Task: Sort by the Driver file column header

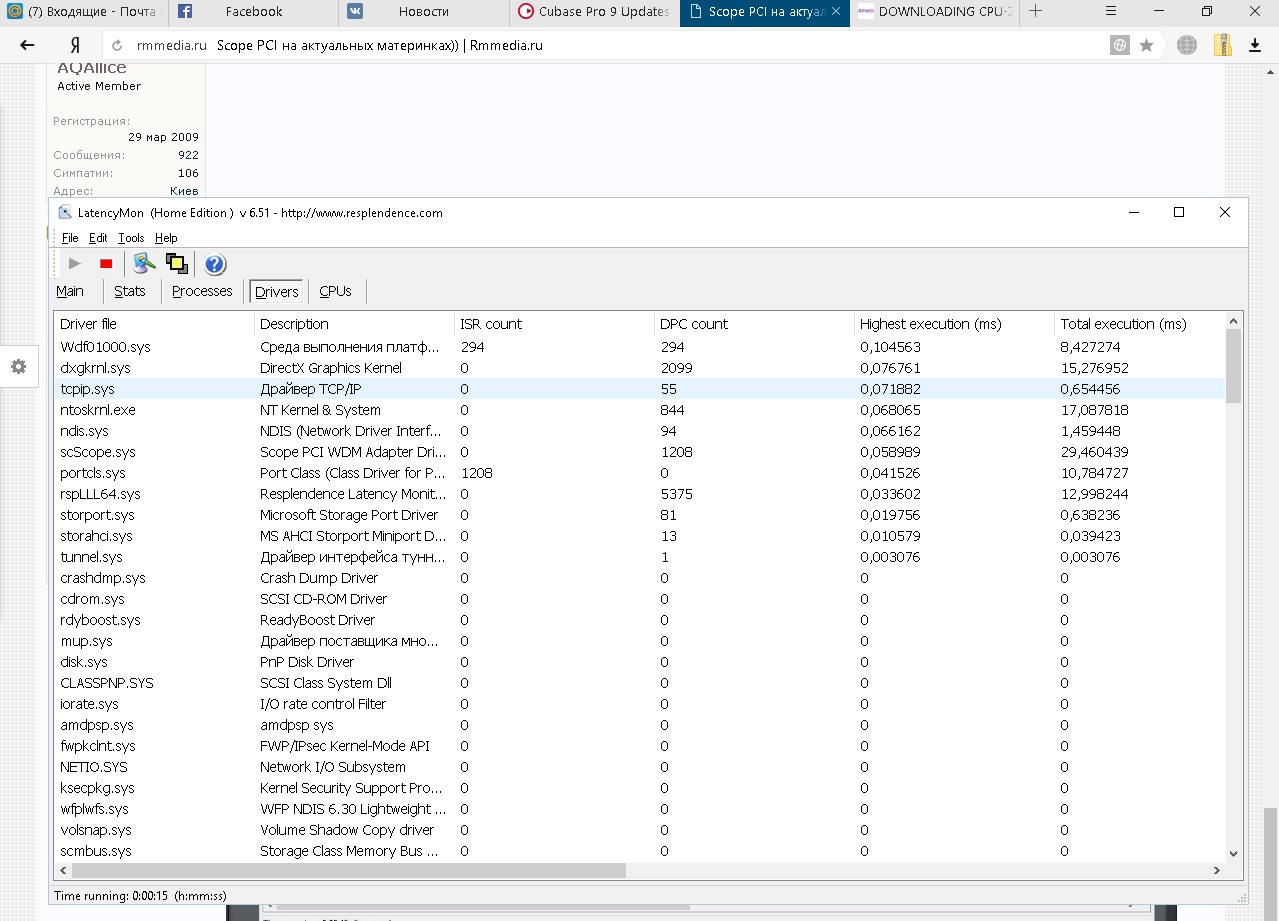Action: (x=154, y=324)
